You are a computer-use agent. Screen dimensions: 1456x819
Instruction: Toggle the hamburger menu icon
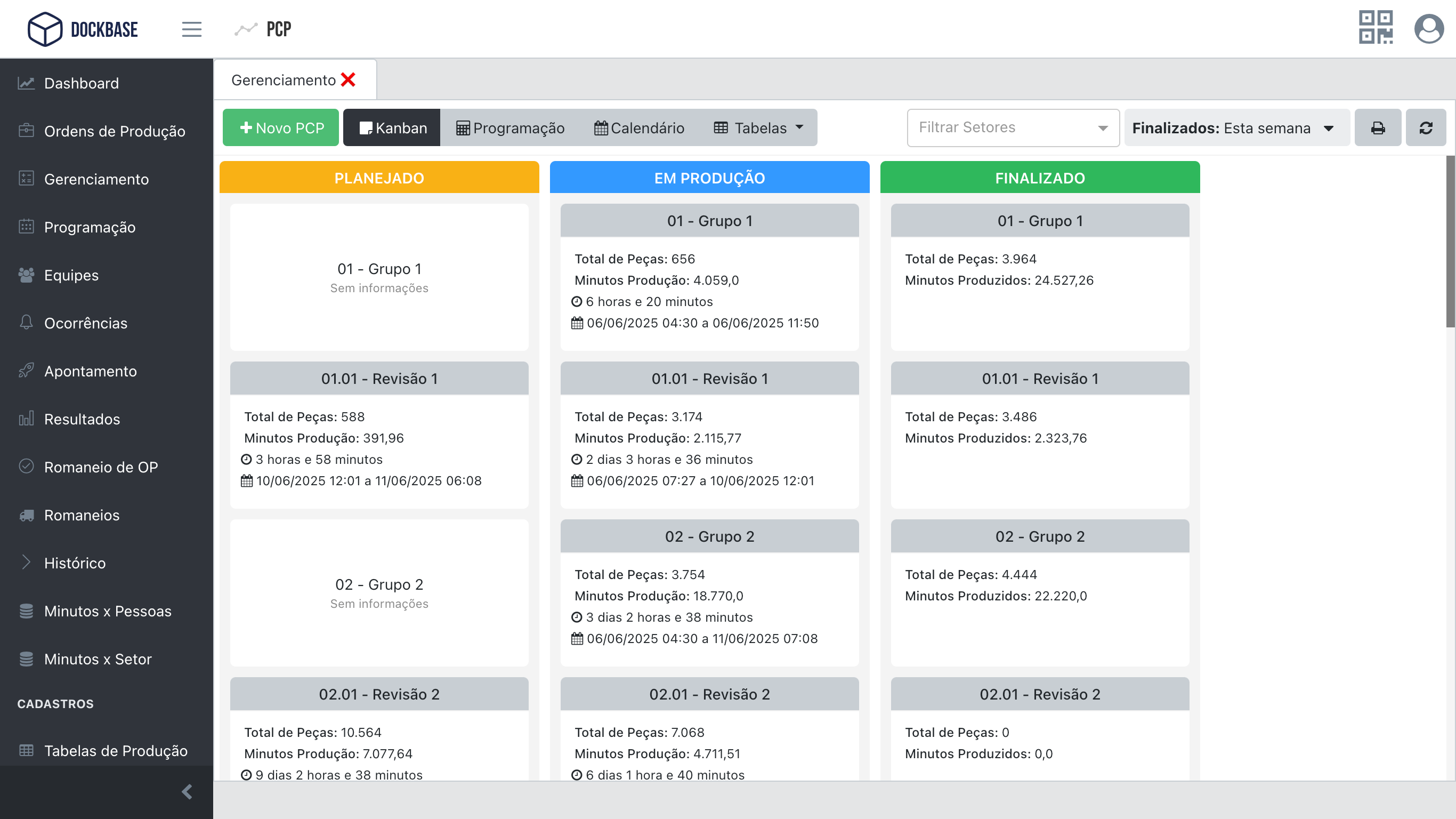pos(192,29)
